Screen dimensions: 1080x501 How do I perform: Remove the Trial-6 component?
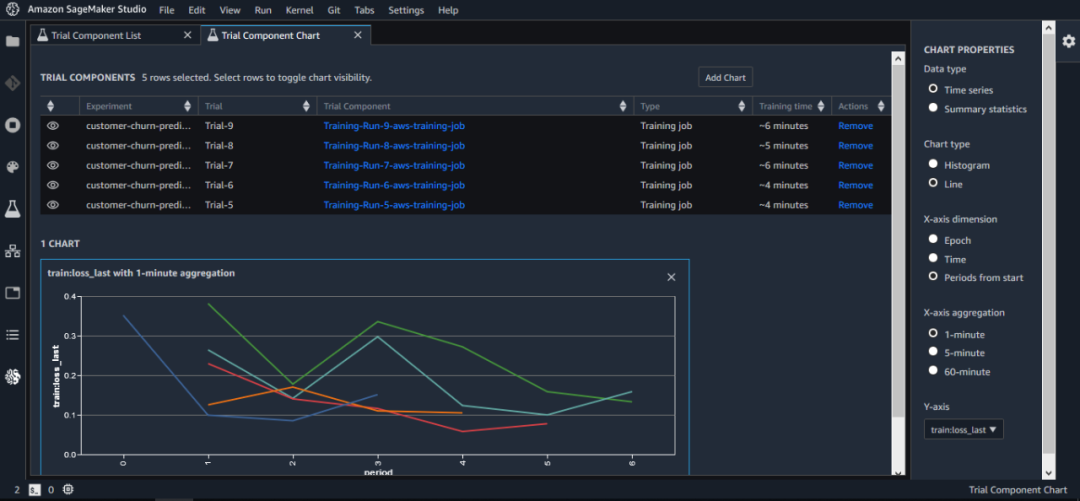[x=855, y=185]
